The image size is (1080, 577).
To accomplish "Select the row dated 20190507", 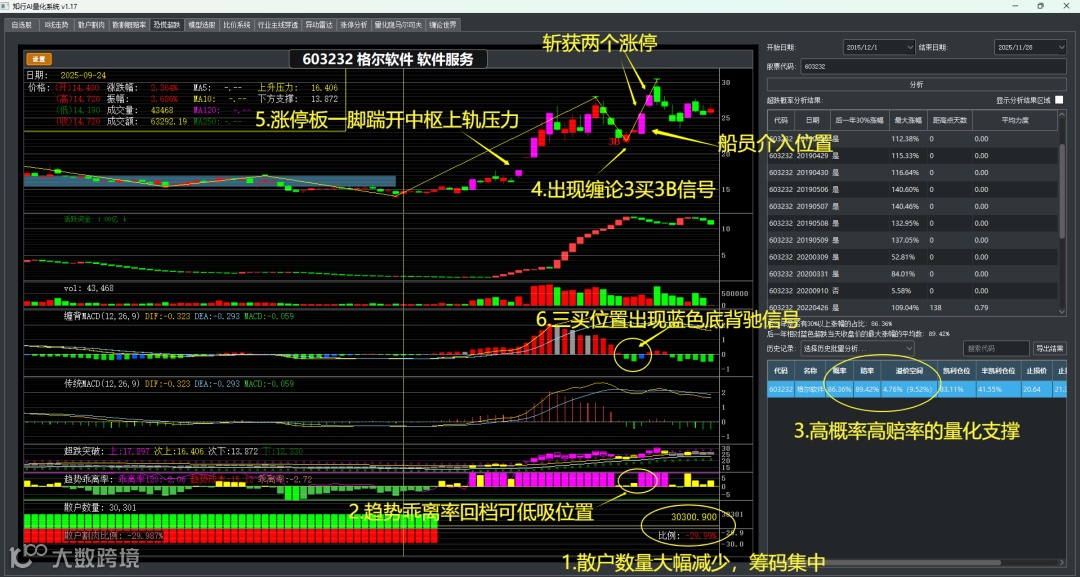I will click(x=913, y=207).
